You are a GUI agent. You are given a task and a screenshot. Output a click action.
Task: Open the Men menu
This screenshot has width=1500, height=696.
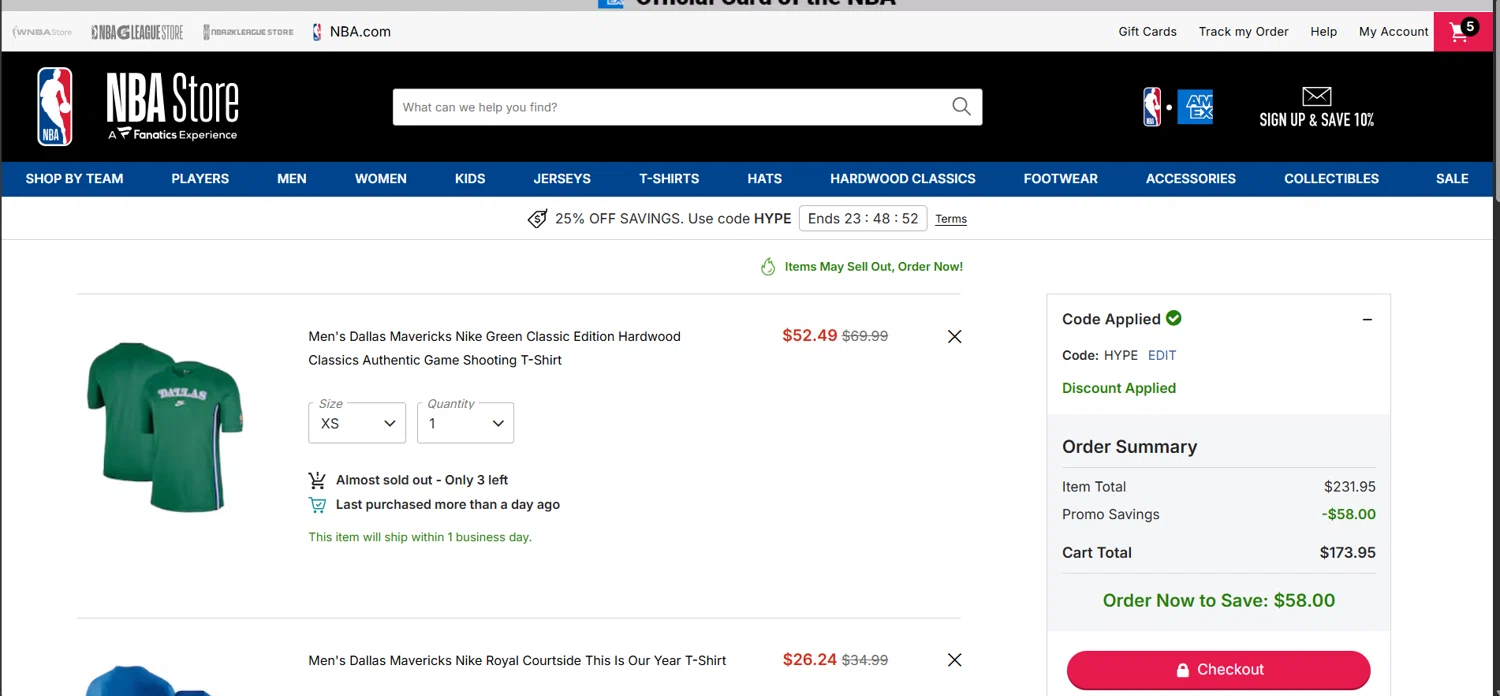pyautogui.click(x=292, y=179)
